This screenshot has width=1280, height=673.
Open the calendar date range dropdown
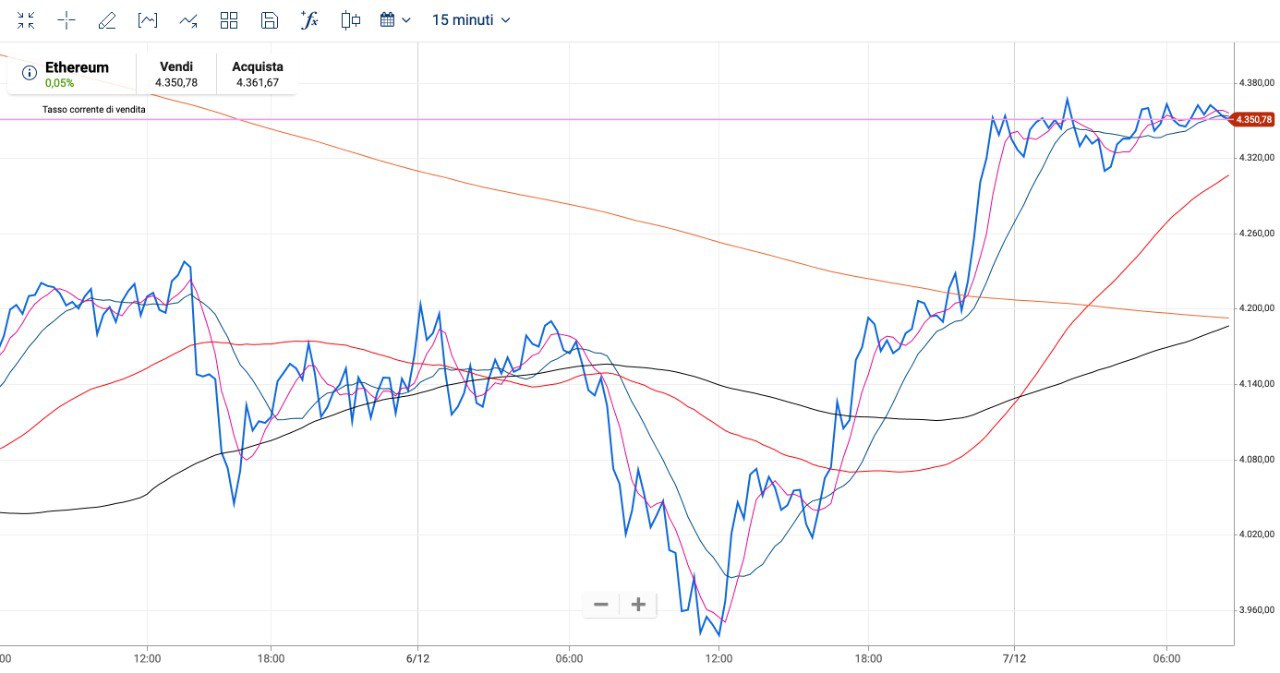click(x=395, y=20)
